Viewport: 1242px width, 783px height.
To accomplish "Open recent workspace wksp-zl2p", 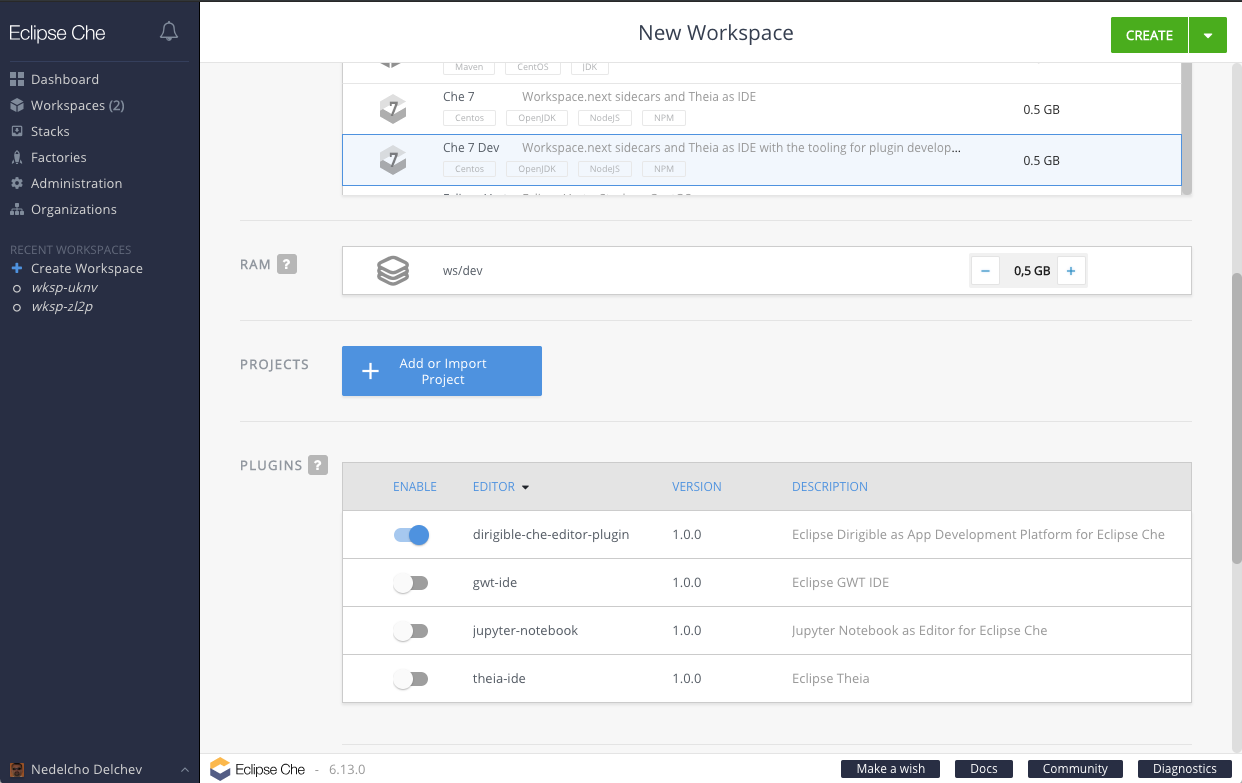I will click(62, 307).
